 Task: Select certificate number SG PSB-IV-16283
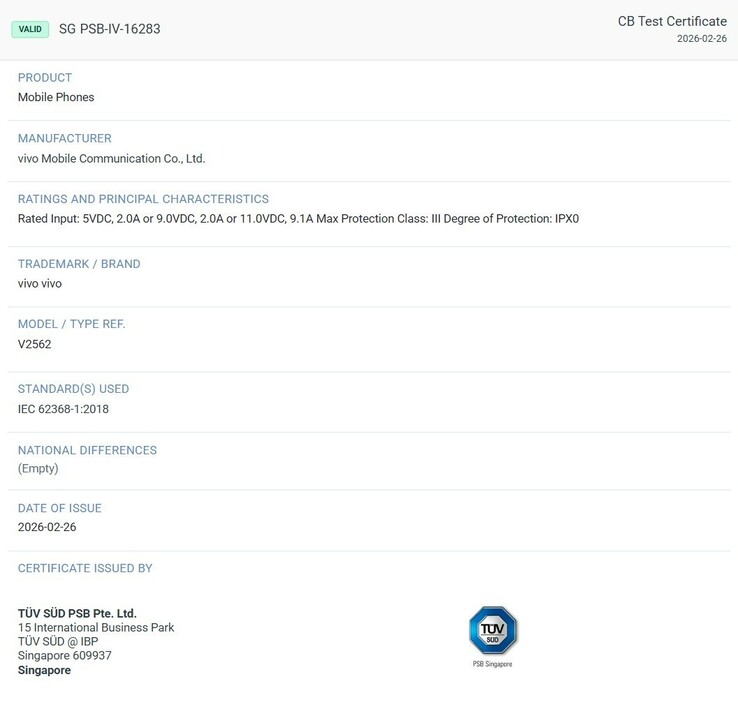[109, 29]
